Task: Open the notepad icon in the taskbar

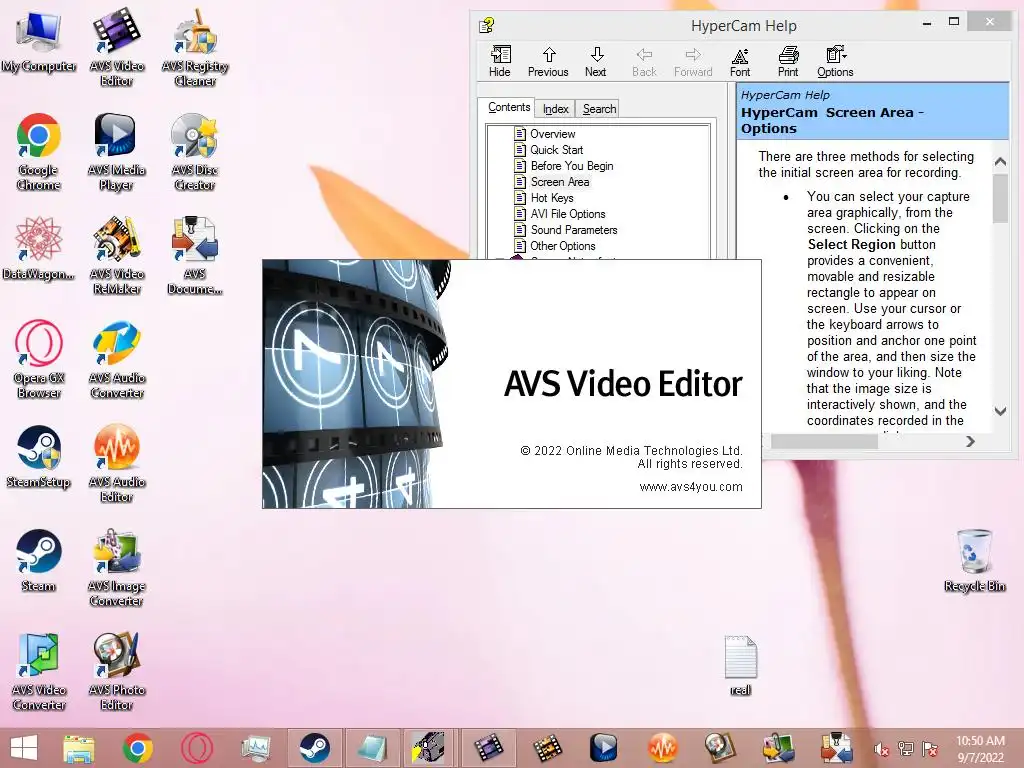Action: pyautogui.click(x=372, y=748)
